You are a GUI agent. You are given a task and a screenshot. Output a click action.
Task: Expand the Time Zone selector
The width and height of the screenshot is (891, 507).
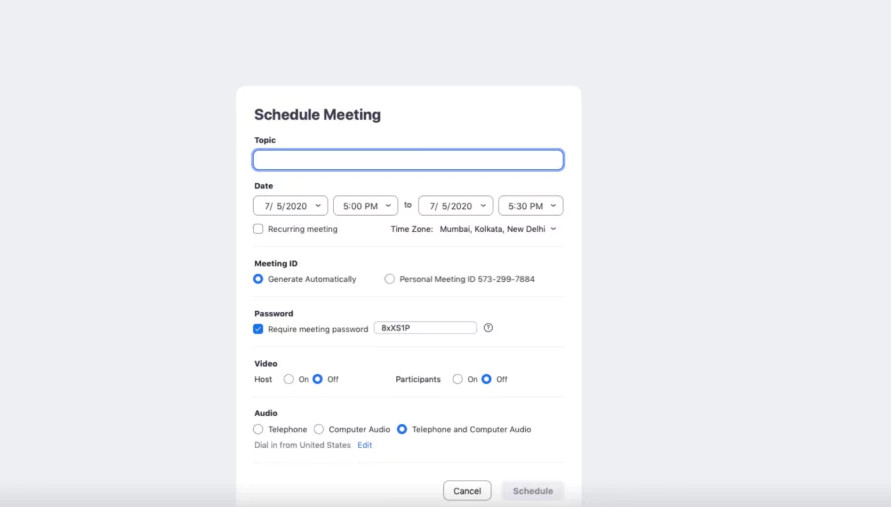(498, 229)
